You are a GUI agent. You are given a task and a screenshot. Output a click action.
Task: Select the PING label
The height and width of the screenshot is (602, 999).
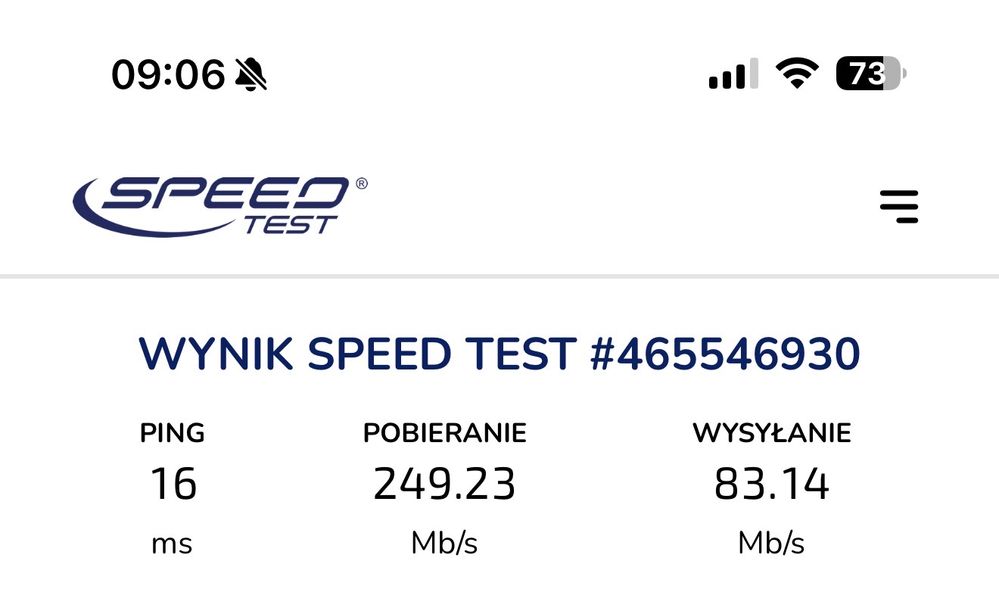tap(172, 433)
